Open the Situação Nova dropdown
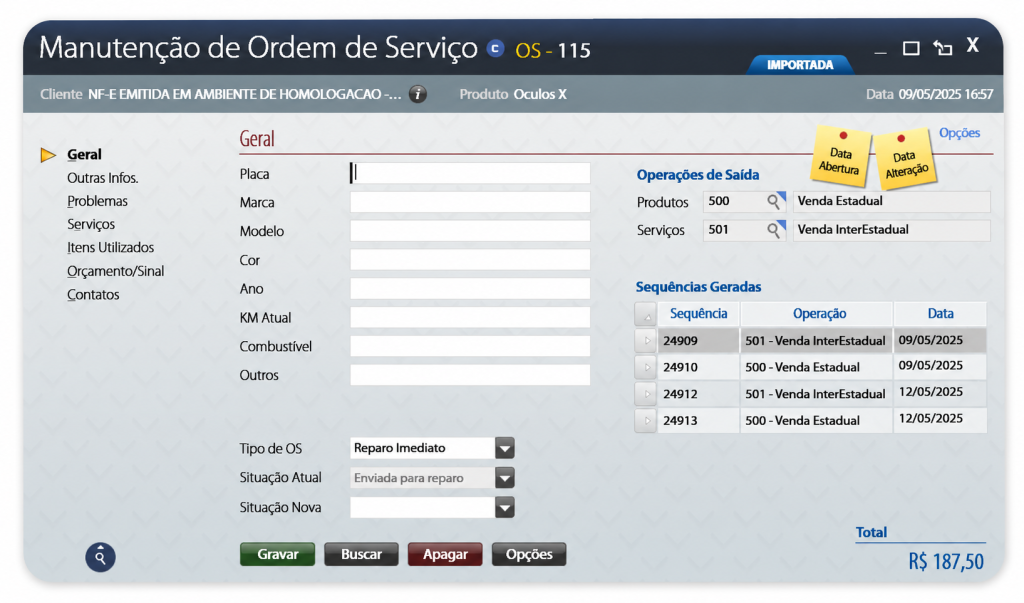The image size is (1024, 603). [504, 508]
